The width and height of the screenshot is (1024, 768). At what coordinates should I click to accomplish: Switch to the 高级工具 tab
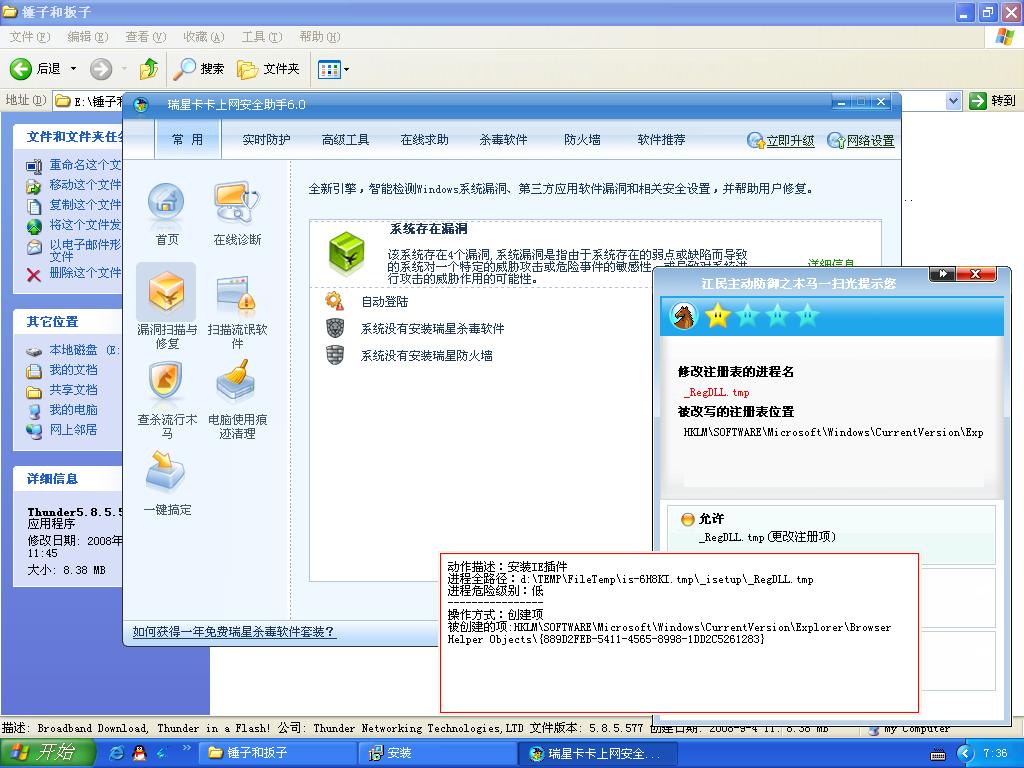(345, 139)
